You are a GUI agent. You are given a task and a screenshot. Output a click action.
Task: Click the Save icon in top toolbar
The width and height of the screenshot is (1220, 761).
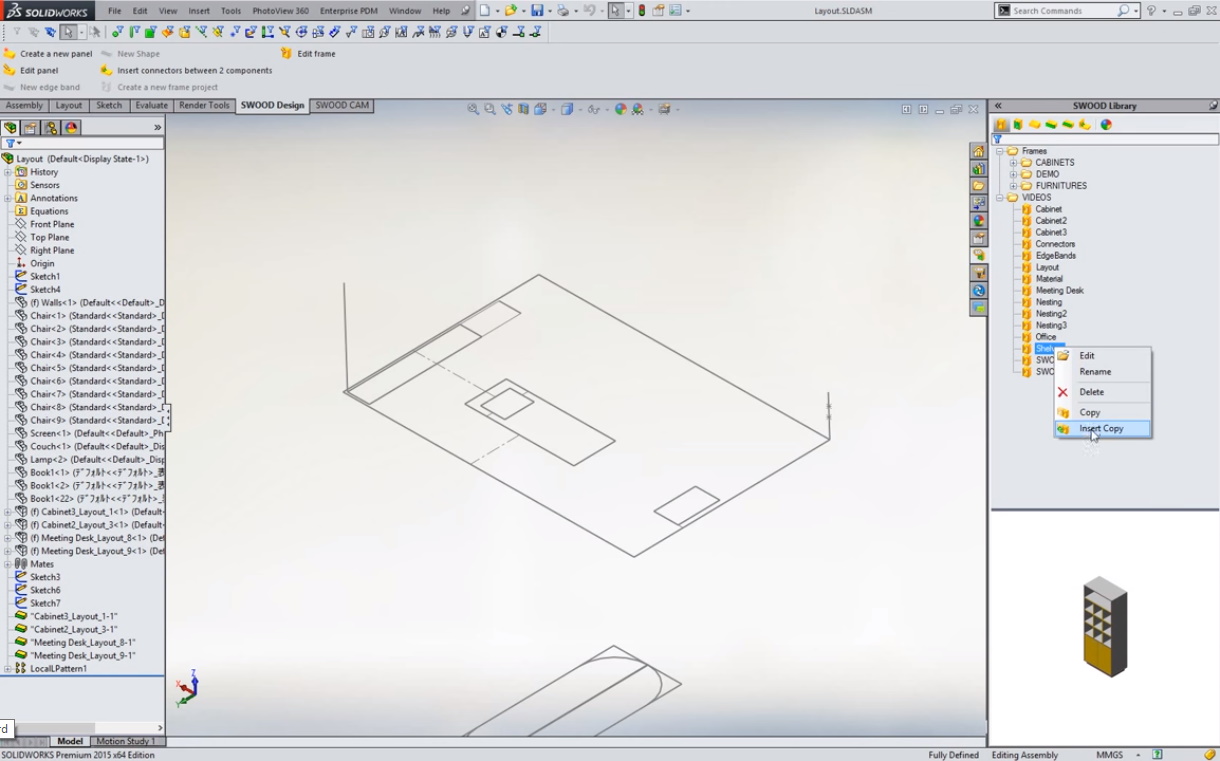click(537, 11)
